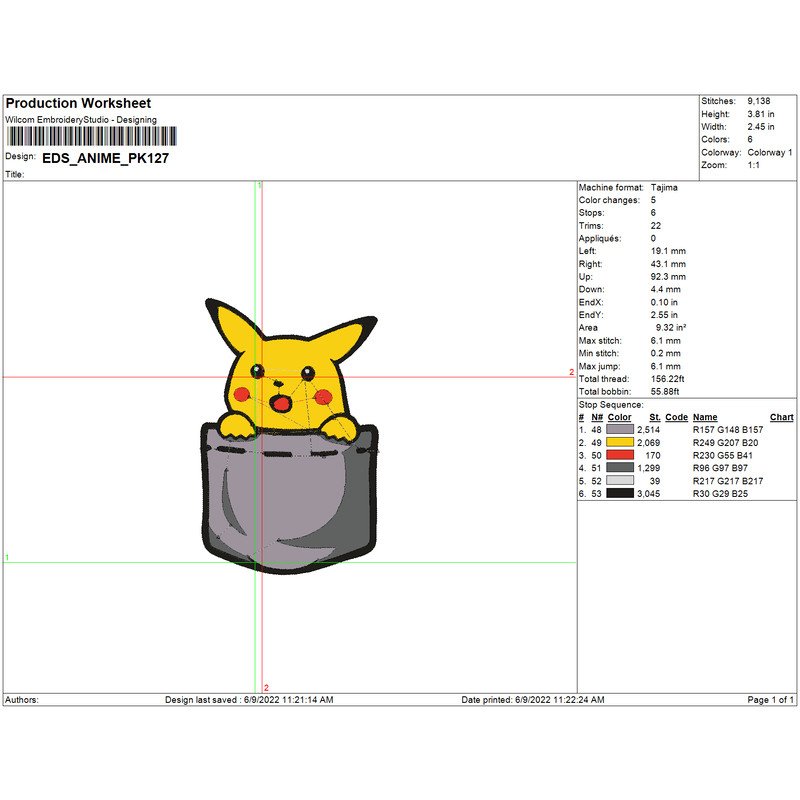This screenshot has width=800, height=800.
Task: Click the Total thread value 156.22ft
Action: (x=669, y=379)
